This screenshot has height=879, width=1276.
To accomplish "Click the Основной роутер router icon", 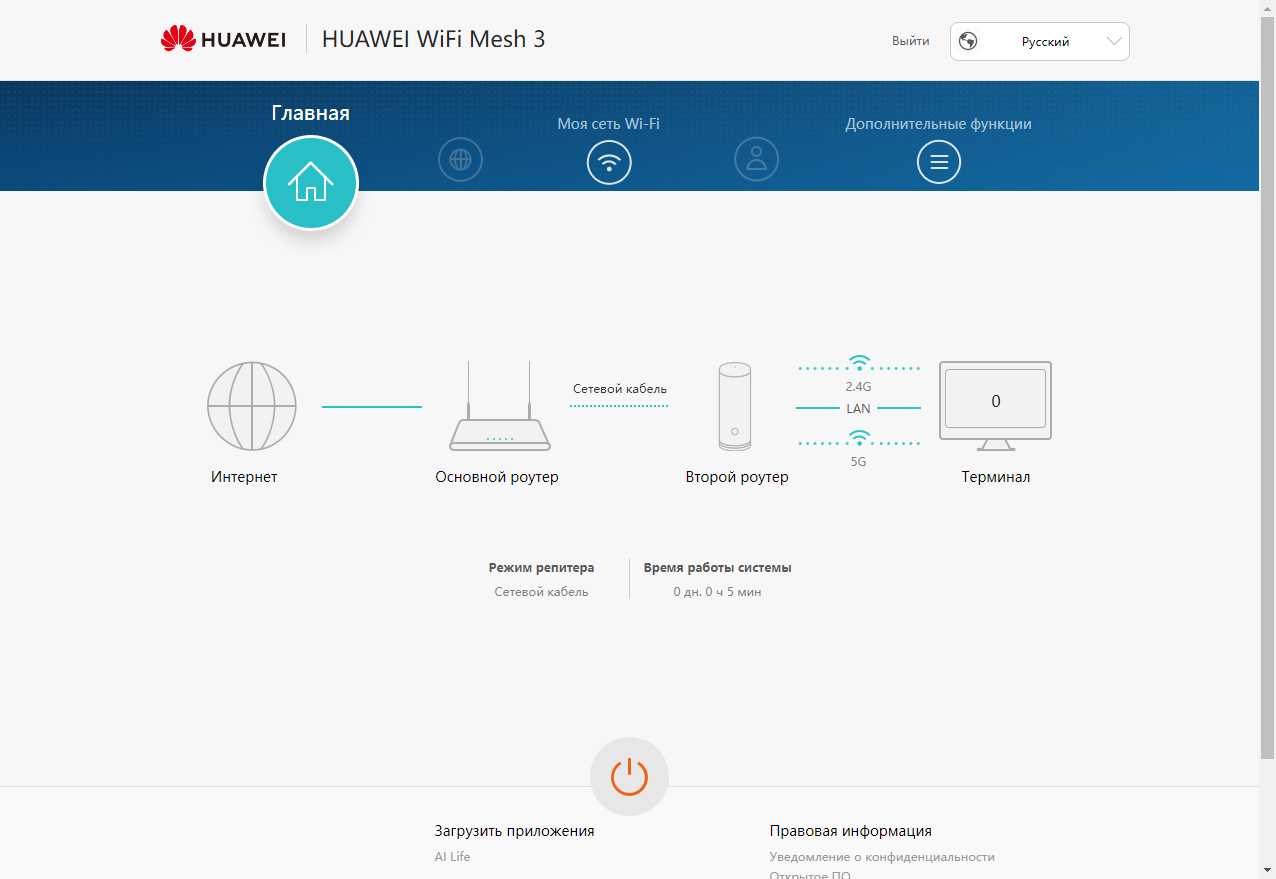I will [x=498, y=407].
